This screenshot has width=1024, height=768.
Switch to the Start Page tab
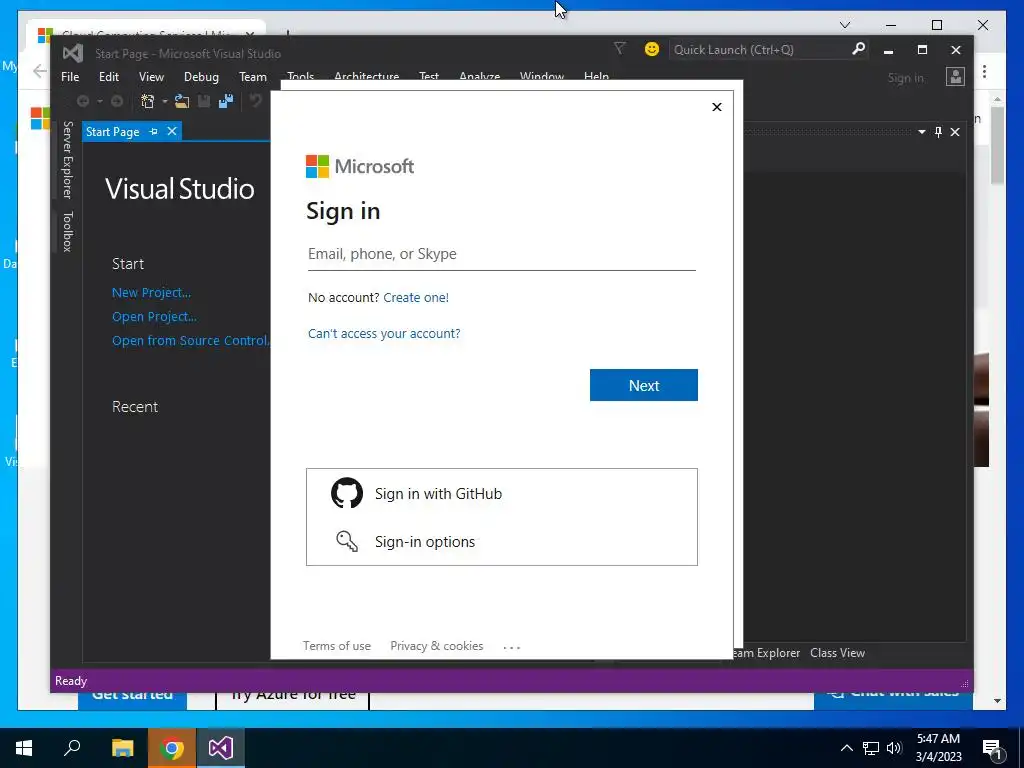pyautogui.click(x=113, y=131)
